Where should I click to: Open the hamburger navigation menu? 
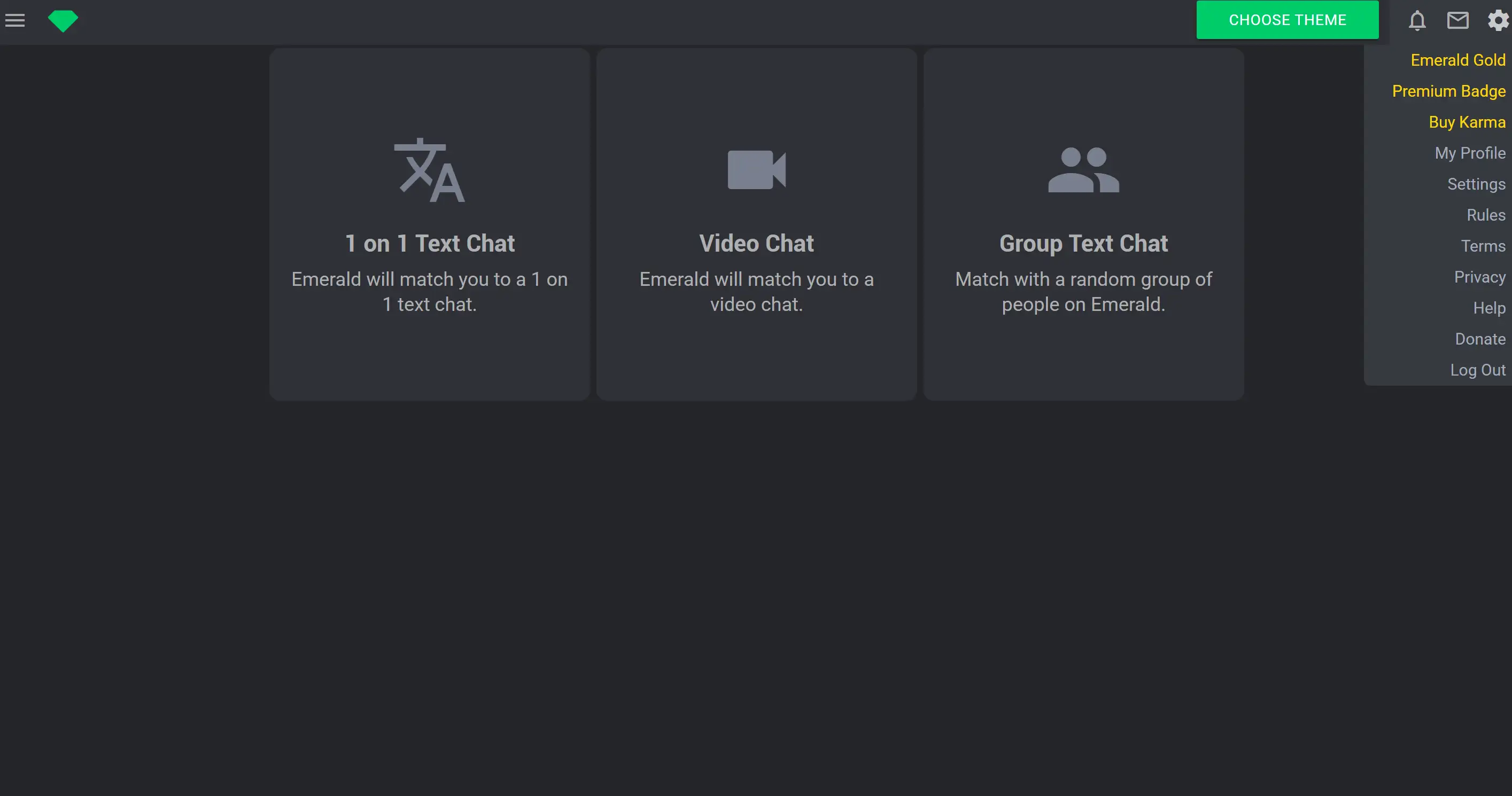tap(14, 20)
